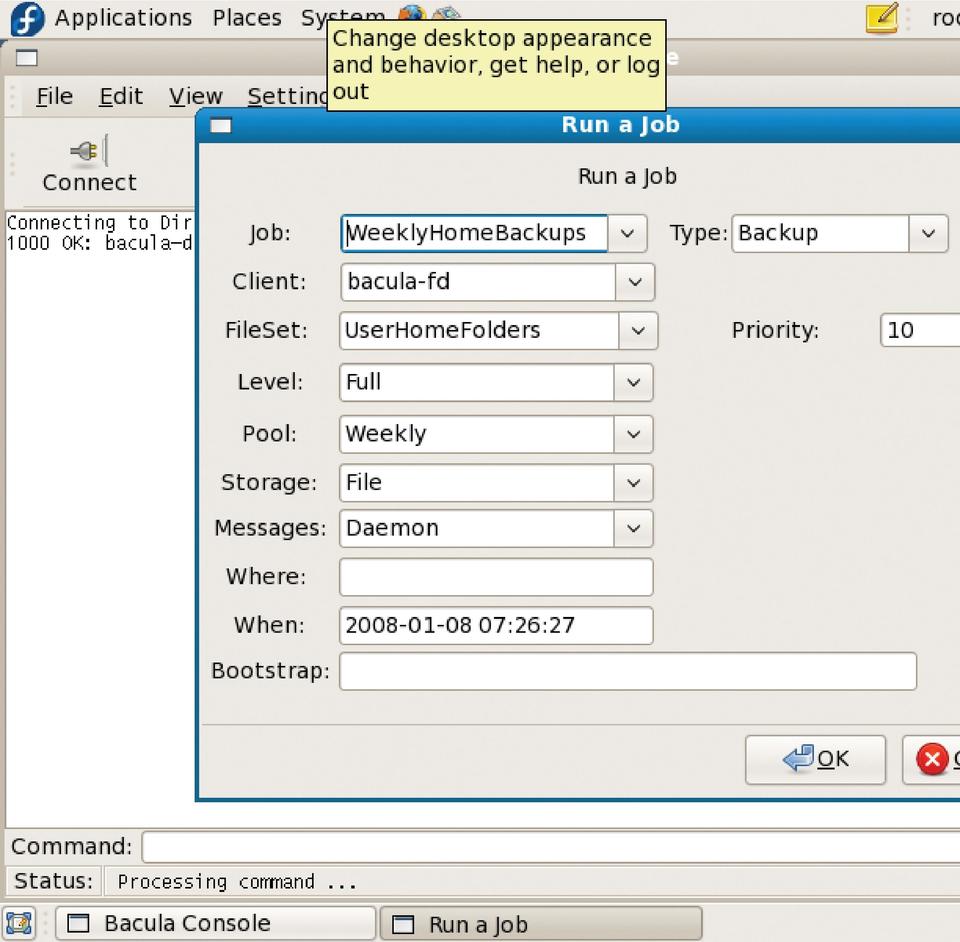The width and height of the screenshot is (960, 942).
Task: Open the Type dropdown arrow
Action: 928,233
